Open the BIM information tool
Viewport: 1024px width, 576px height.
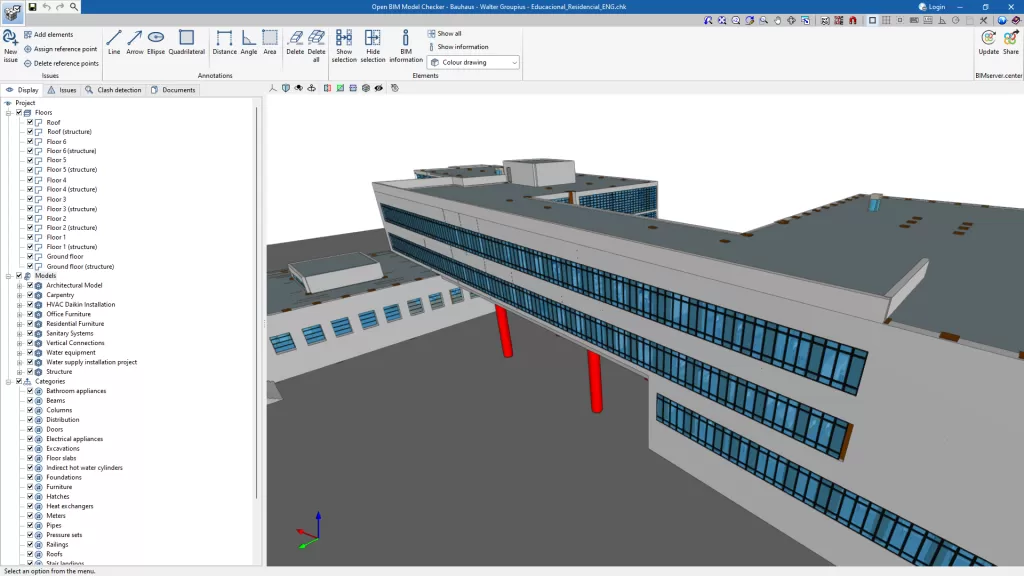click(x=406, y=46)
